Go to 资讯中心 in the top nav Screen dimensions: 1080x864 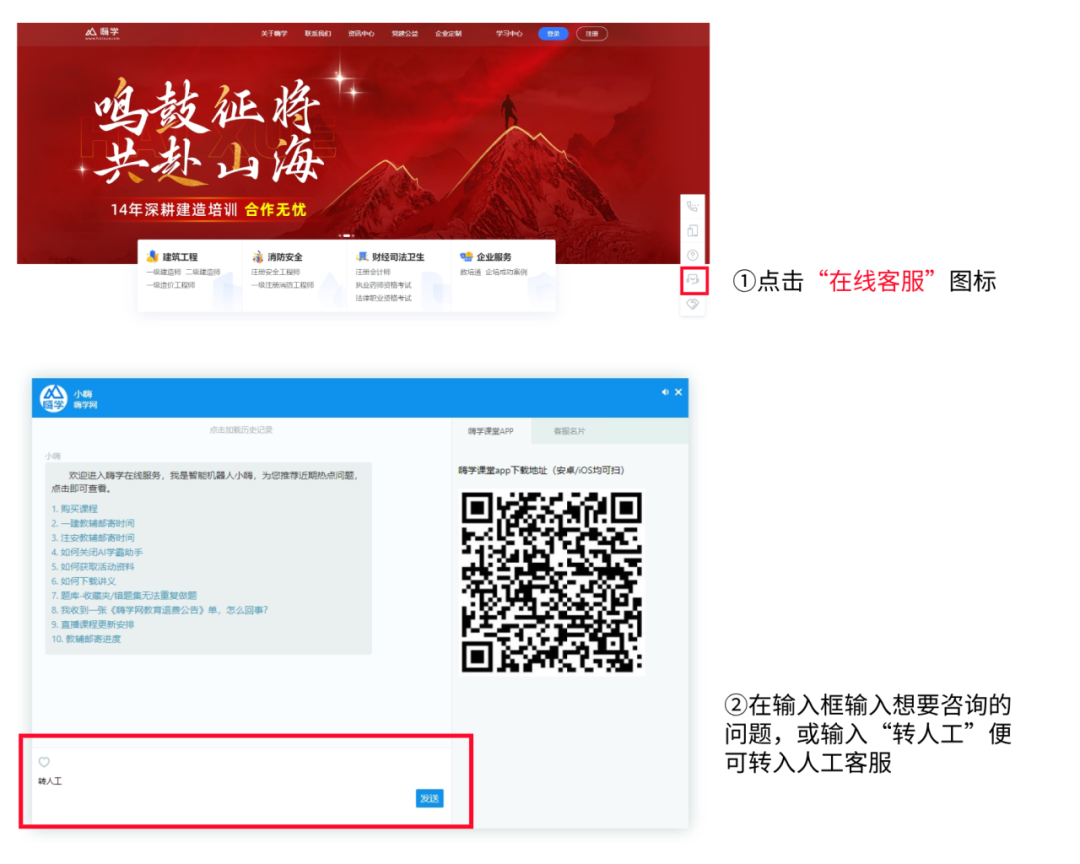pyautogui.click(x=361, y=34)
